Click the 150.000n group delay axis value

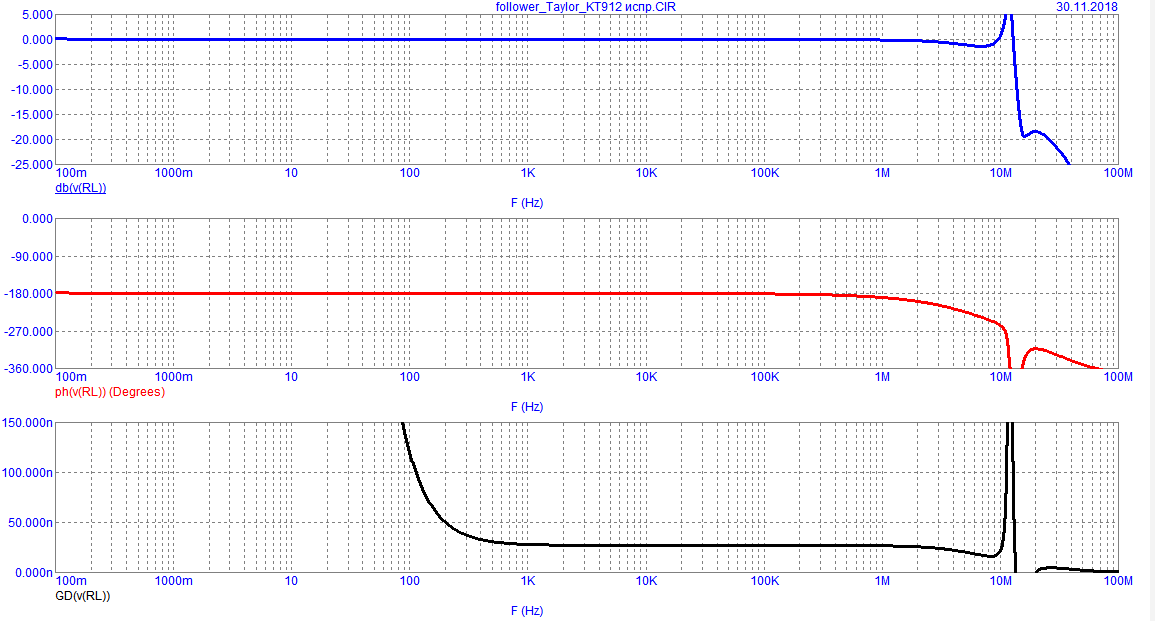pyautogui.click(x=27, y=423)
